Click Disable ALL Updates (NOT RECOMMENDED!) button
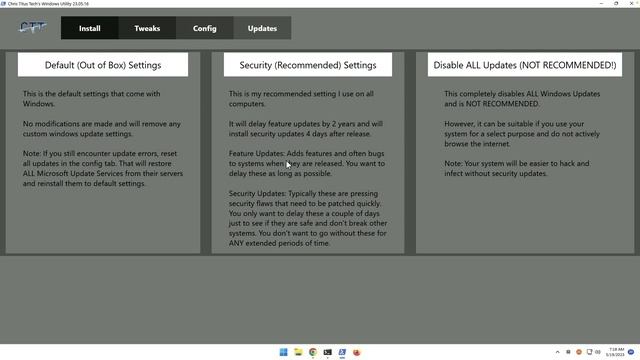This screenshot has width=640, height=360. 525,64
